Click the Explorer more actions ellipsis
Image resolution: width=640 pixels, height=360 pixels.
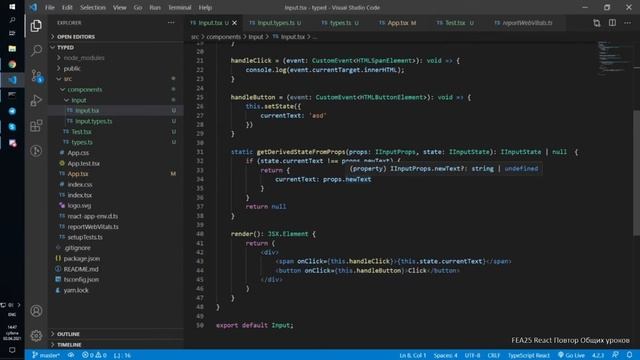click(x=171, y=23)
